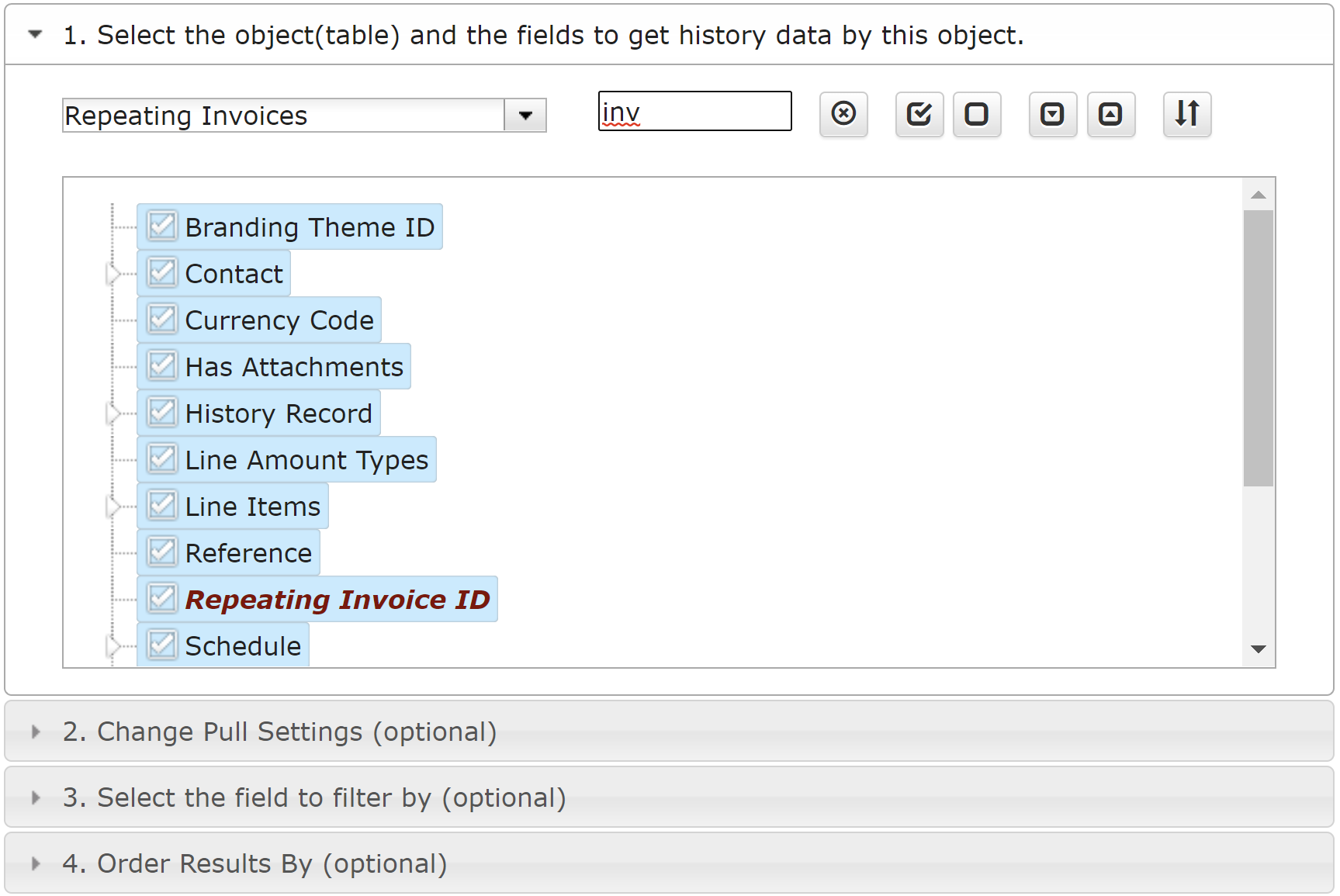Click the expand all nodes icon
This screenshot has width=1340, height=896.
tap(1053, 114)
